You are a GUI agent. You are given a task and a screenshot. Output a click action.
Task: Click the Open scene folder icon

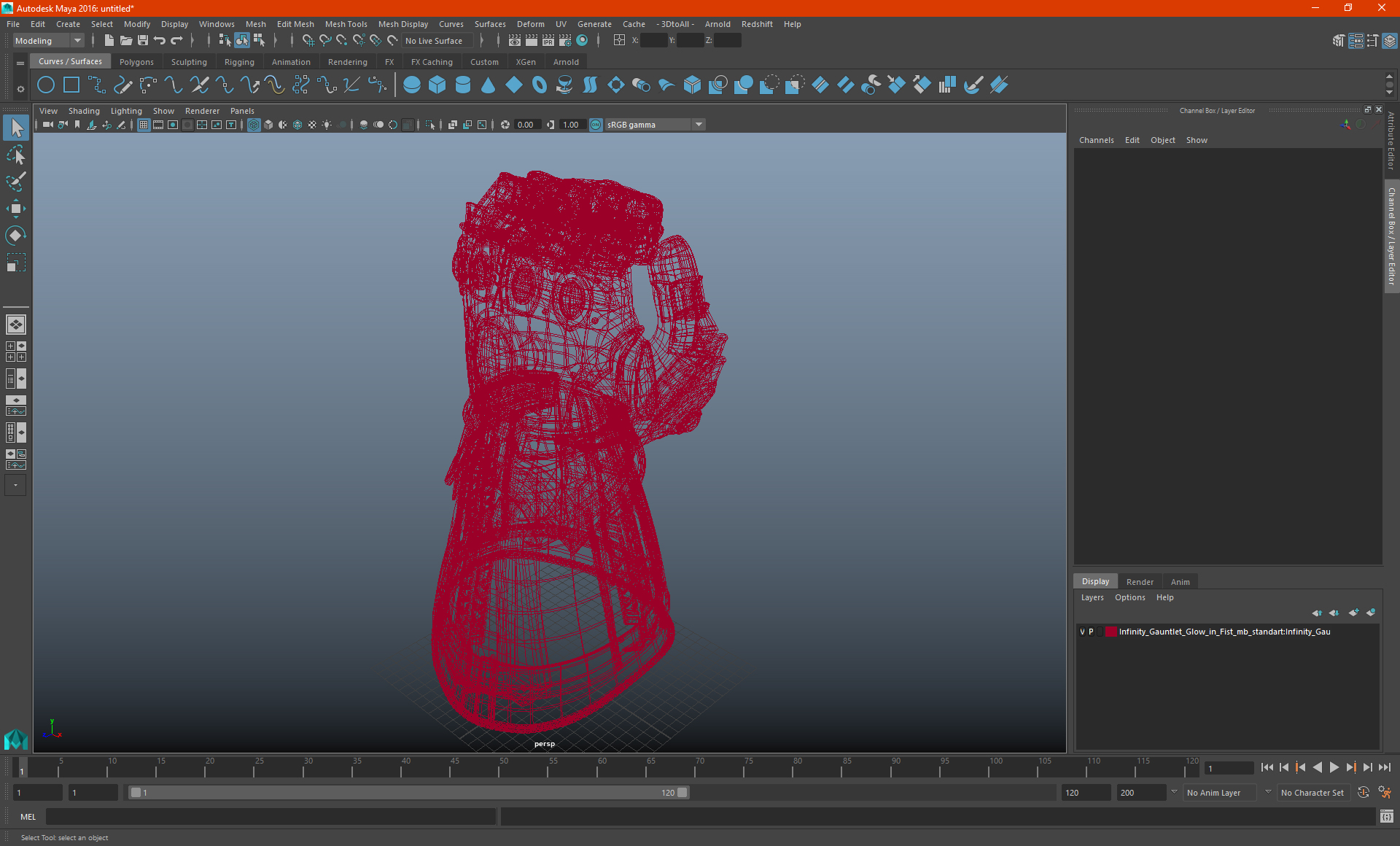[125, 41]
